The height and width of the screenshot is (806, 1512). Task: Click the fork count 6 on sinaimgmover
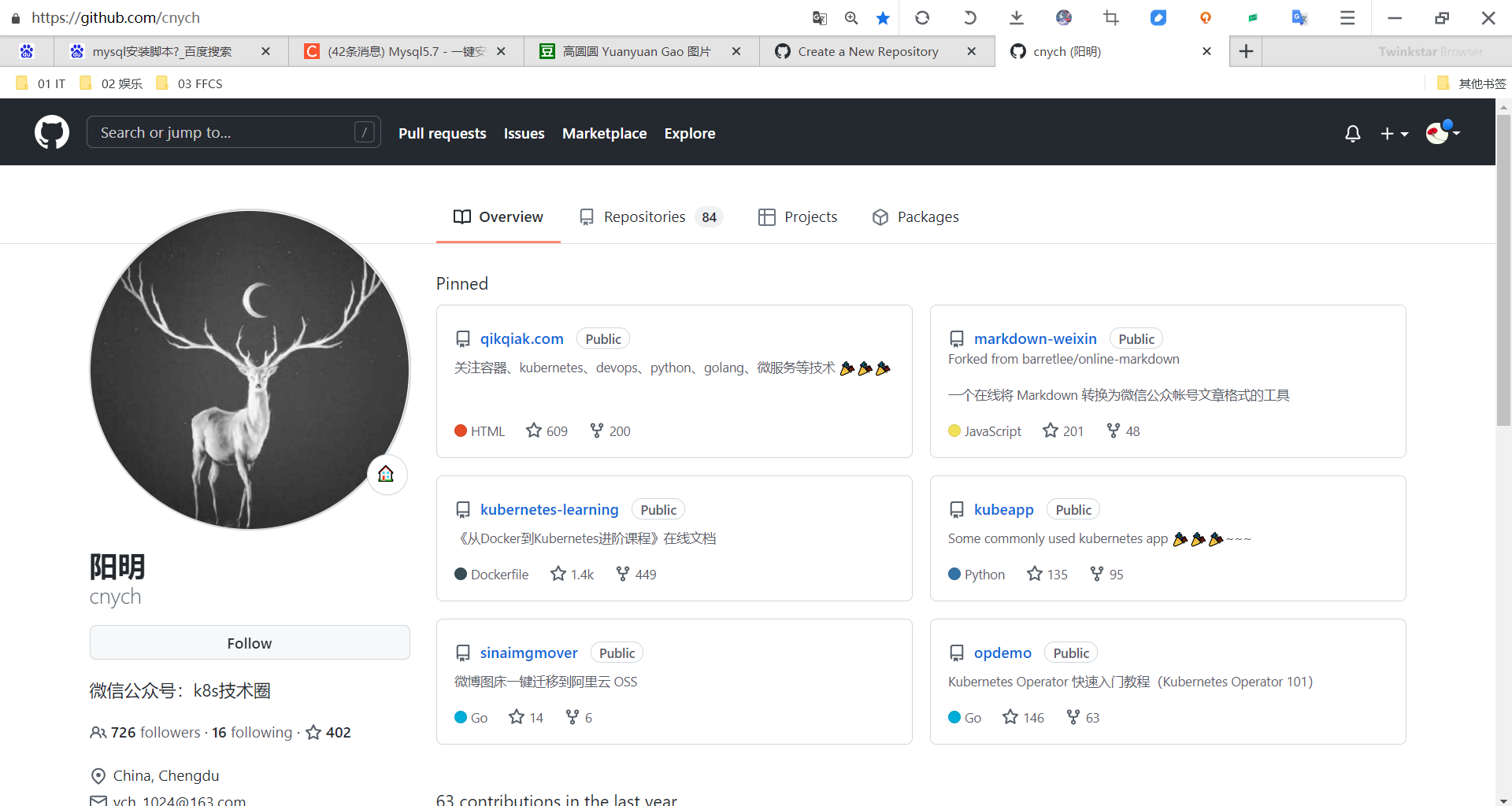pos(579,717)
